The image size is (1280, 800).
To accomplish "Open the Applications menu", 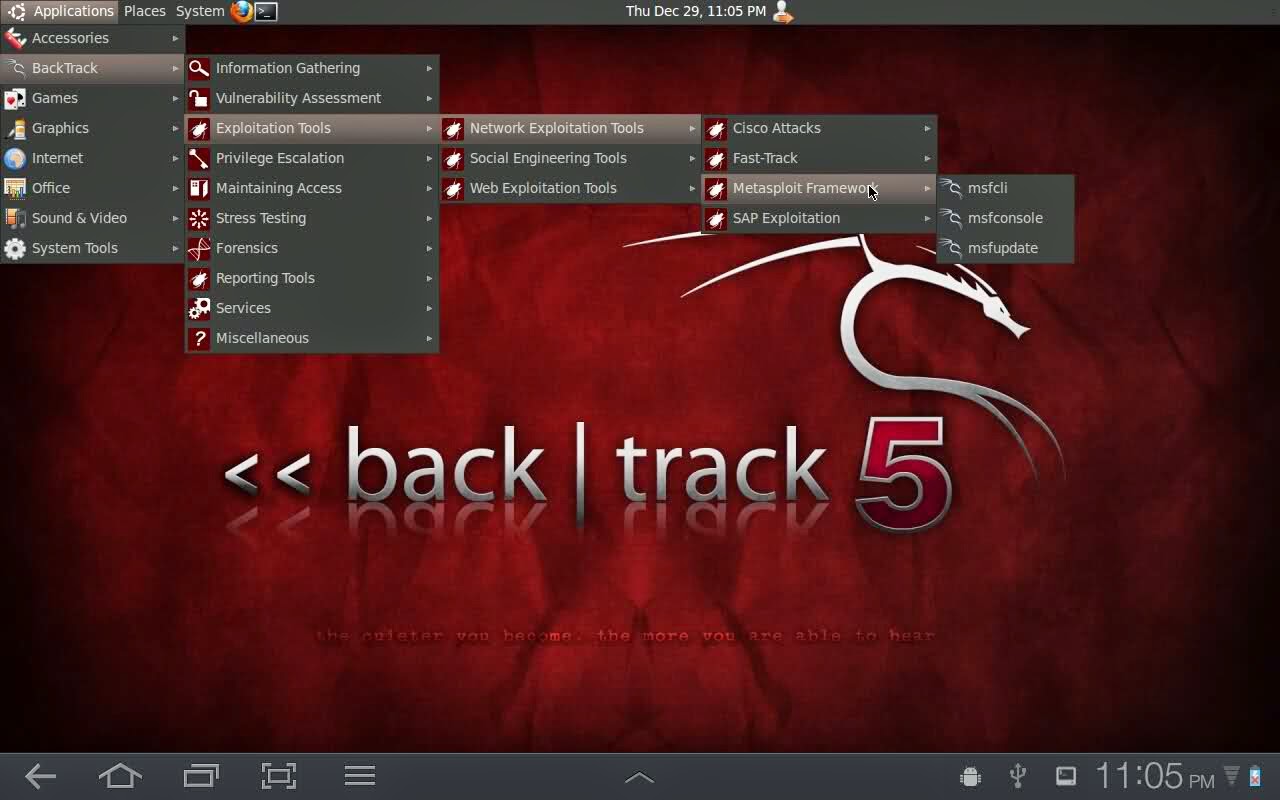I will (x=62, y=11).
